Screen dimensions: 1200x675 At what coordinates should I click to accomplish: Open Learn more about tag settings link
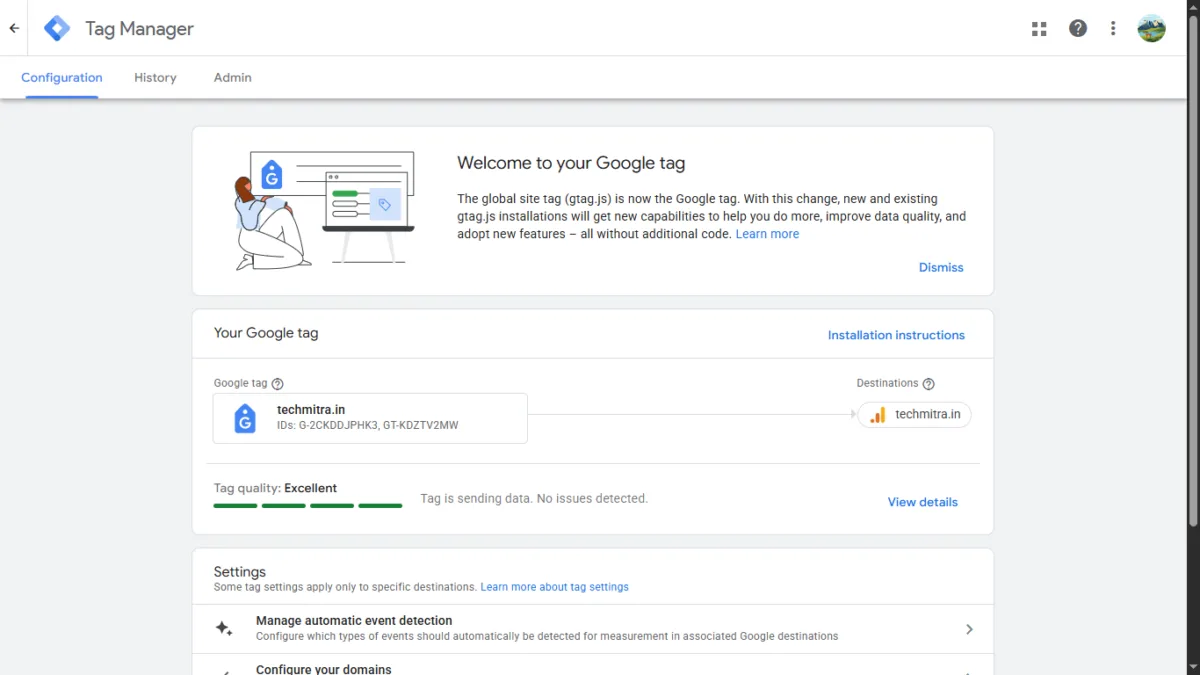pos(555,587)
